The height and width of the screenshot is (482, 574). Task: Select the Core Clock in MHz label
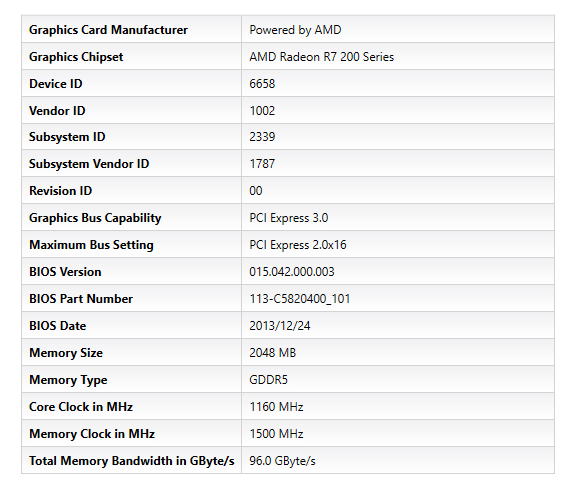[81, 407]
